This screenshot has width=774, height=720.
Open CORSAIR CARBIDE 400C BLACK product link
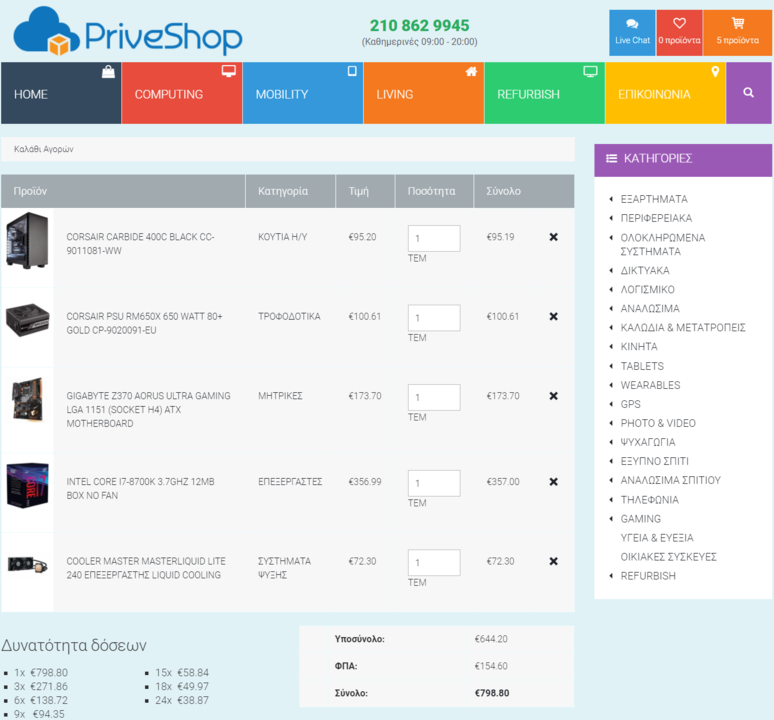[x=140, y=244]
